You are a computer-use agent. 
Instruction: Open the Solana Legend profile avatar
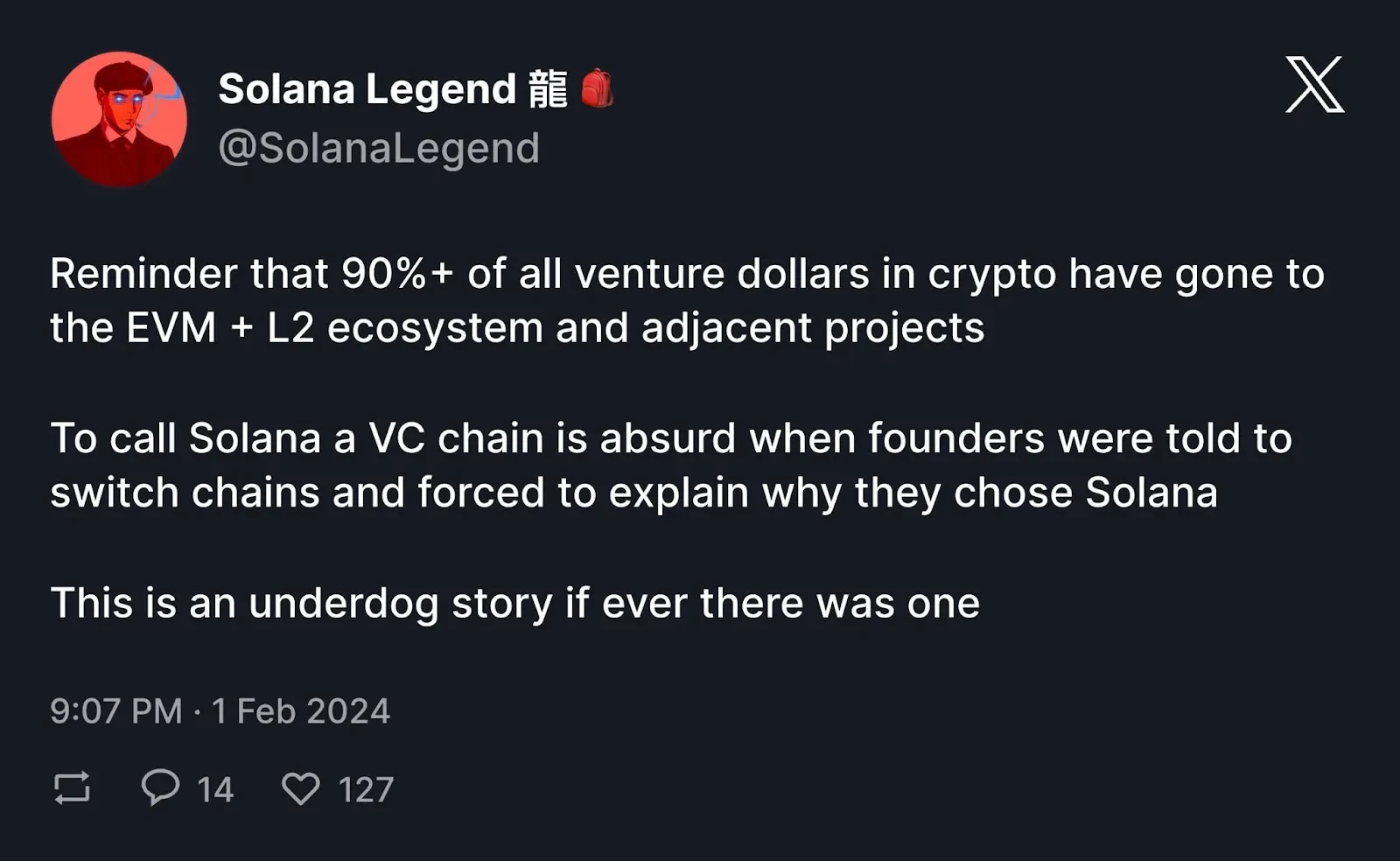(x=119, y=119)
